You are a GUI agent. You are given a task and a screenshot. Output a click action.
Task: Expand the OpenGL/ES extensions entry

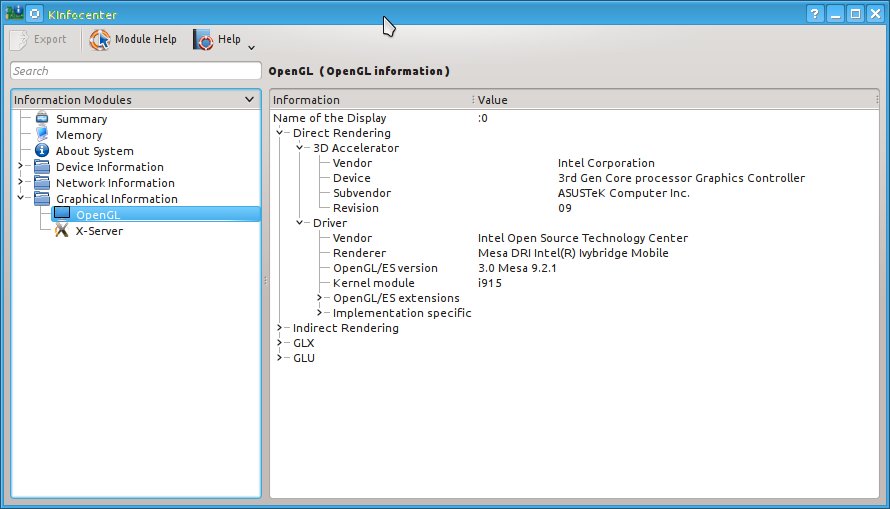320,298
